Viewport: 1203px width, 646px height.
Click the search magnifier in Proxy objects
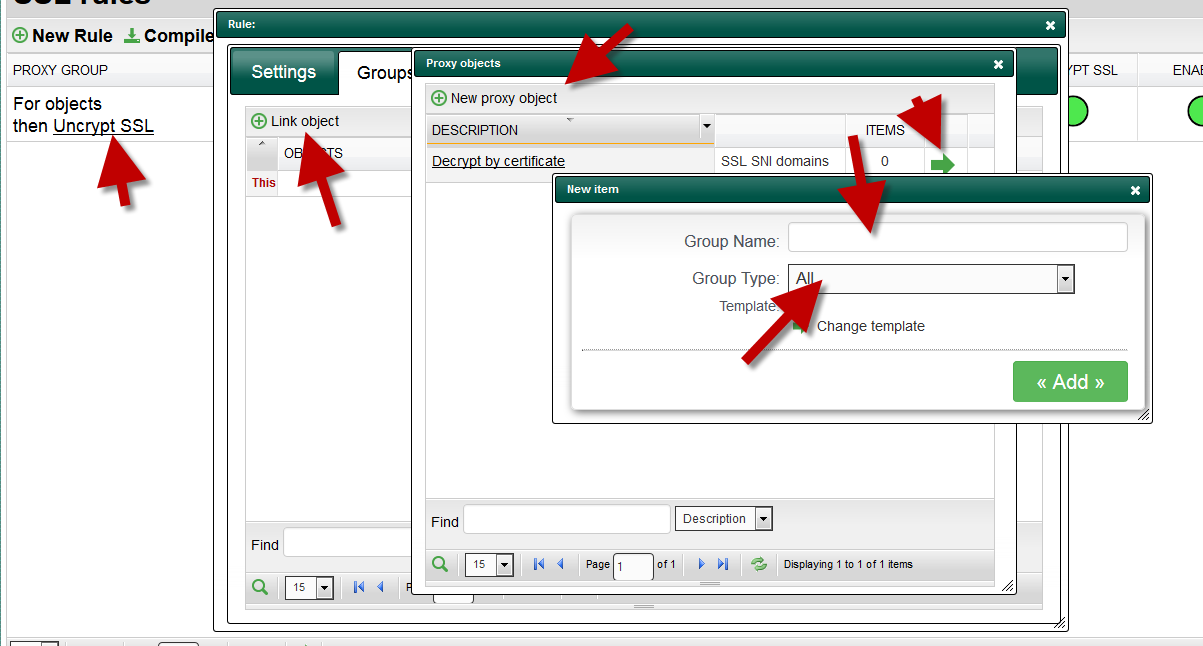click(440, 564)
